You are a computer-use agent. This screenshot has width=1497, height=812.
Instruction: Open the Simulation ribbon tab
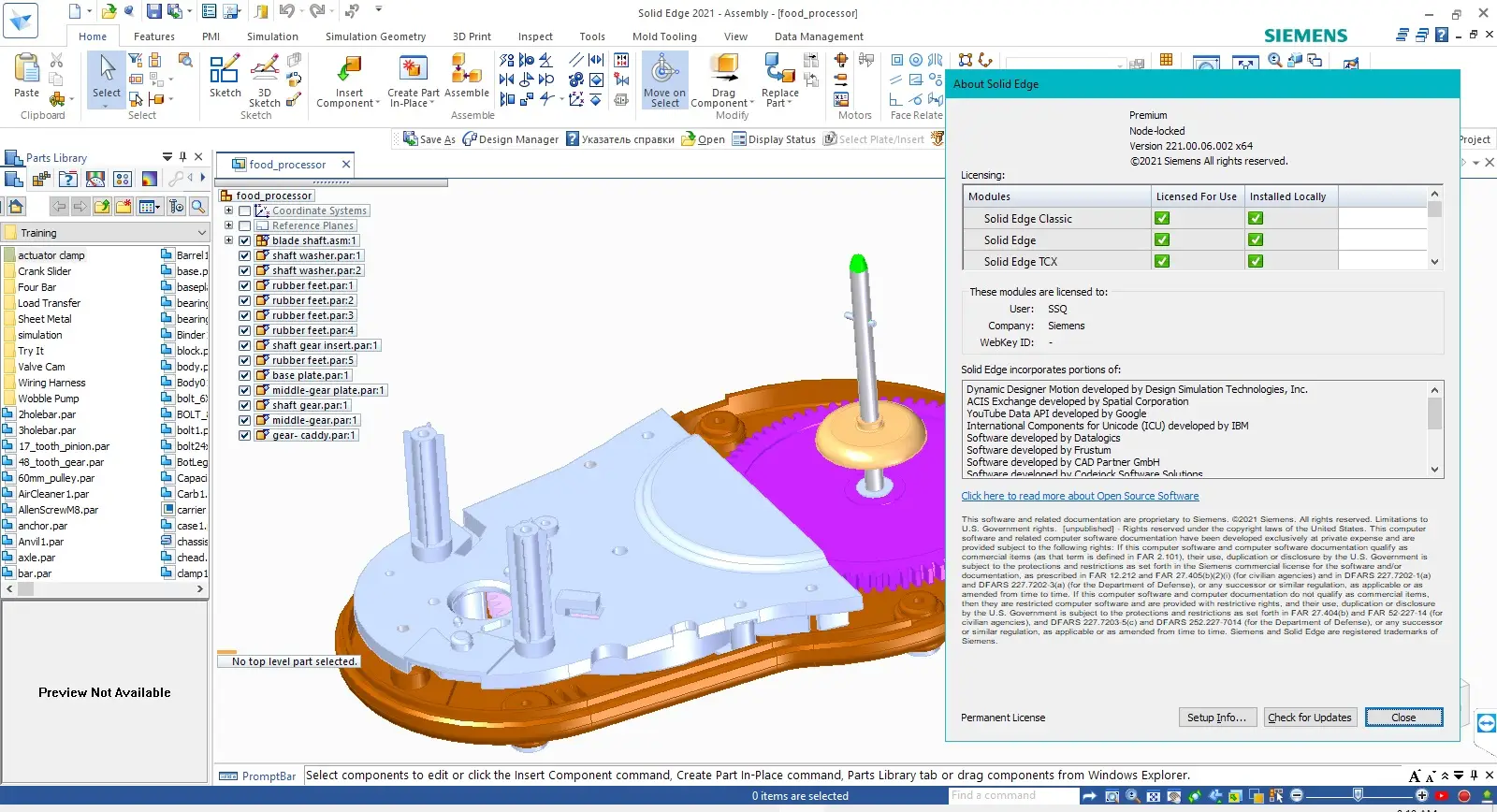(x=272, y=36)
